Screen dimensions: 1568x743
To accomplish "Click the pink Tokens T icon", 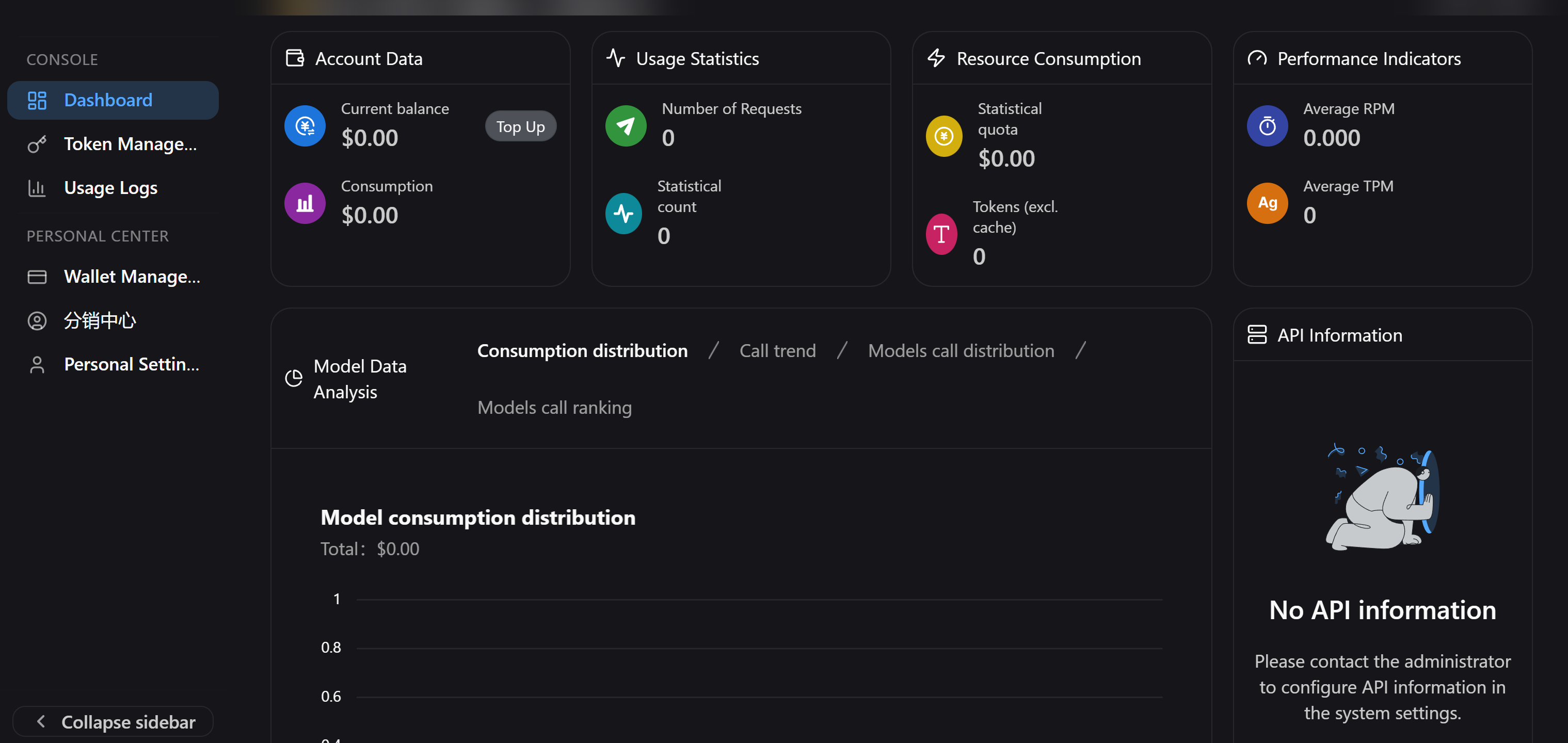I will coord(941,234).
